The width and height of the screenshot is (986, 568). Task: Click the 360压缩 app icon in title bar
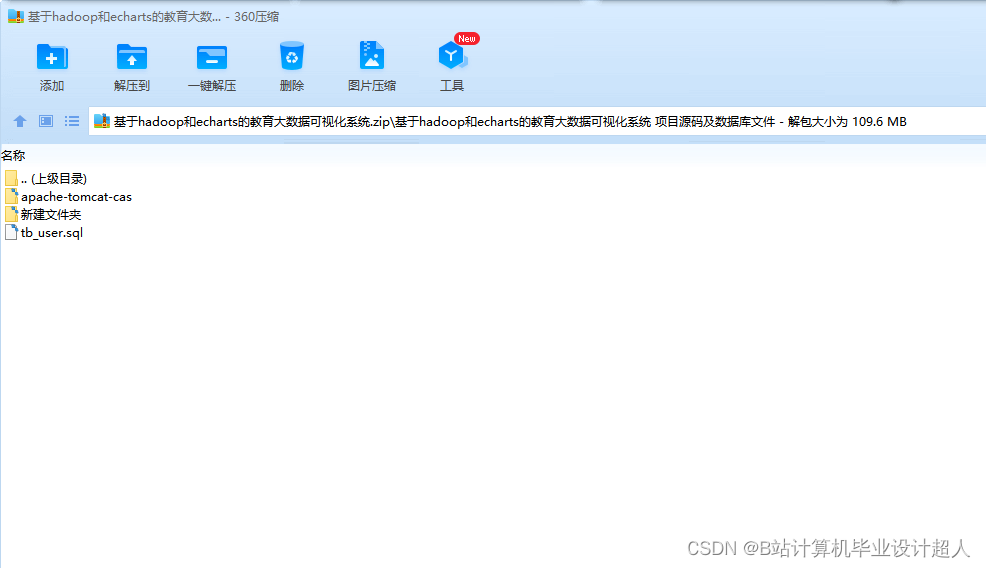(x=16, y=16)
